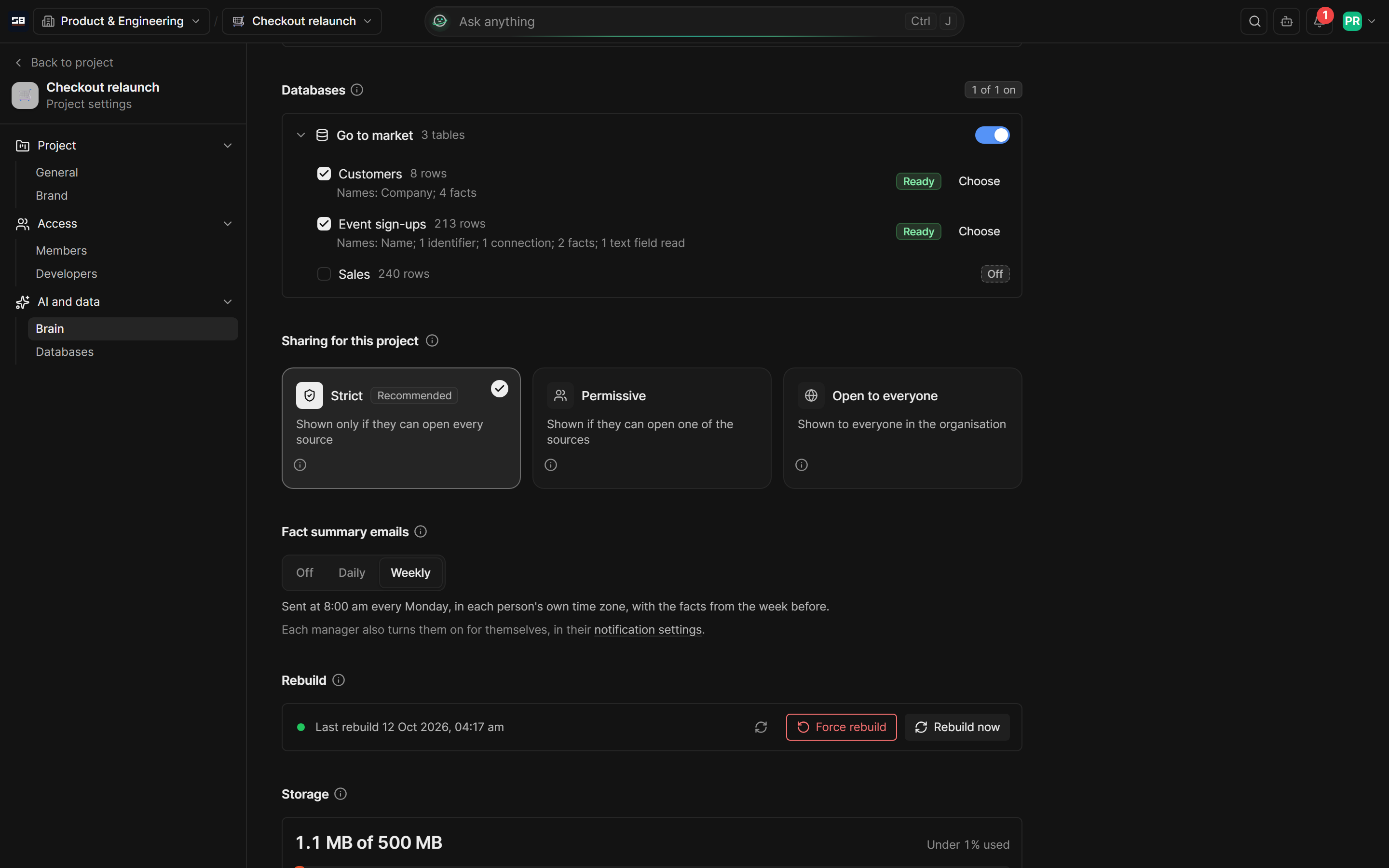The height and width of the screenshot is (868, 1389).
Task: Click the Go to market database icon
Action: pyautogui.click(x=323, y=136)
